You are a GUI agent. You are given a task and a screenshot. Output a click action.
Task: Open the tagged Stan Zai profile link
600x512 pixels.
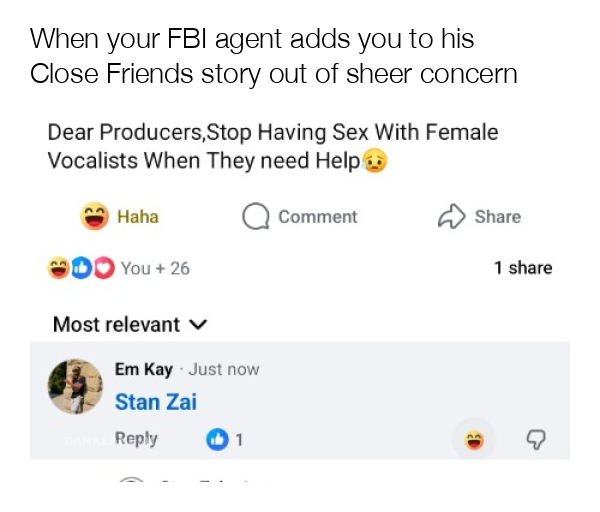155,402
